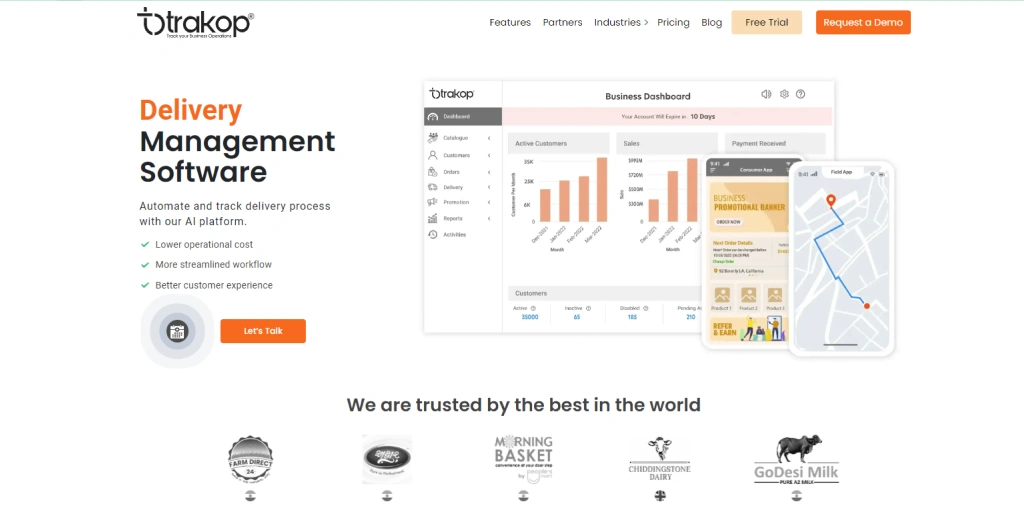The image size is (1024, 520).
Task: Click the 'Lower operational cost' checkmark item
Action: (x=197, y=244)
